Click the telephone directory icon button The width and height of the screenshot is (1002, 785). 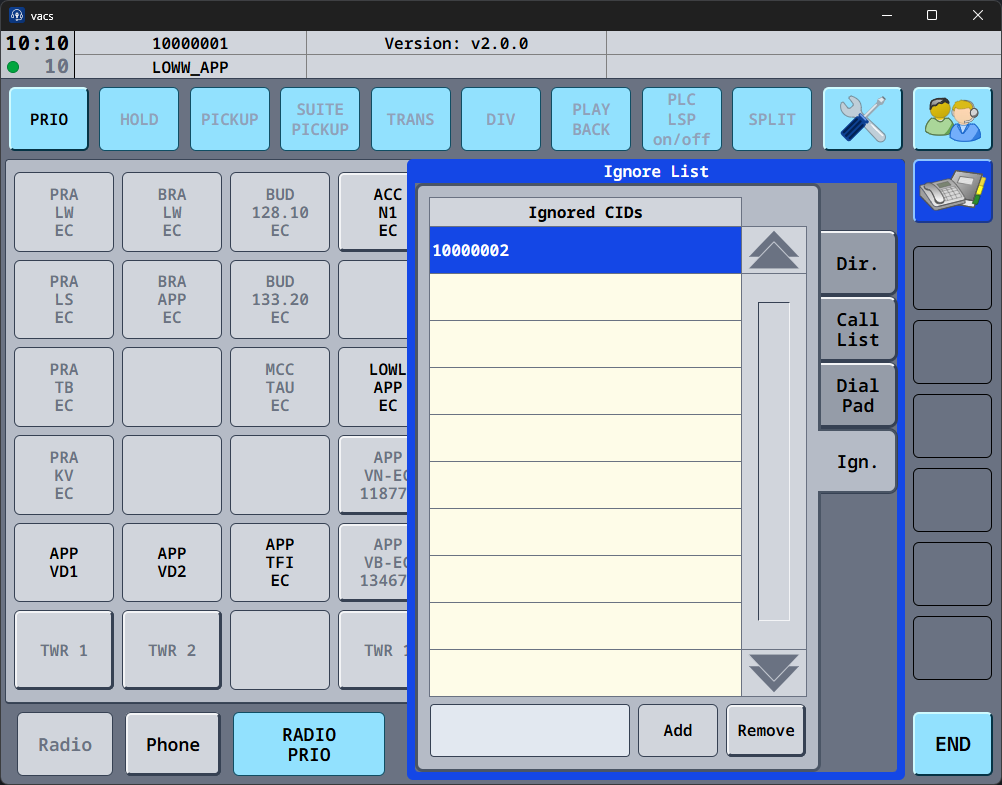click(x=952, y=191)
